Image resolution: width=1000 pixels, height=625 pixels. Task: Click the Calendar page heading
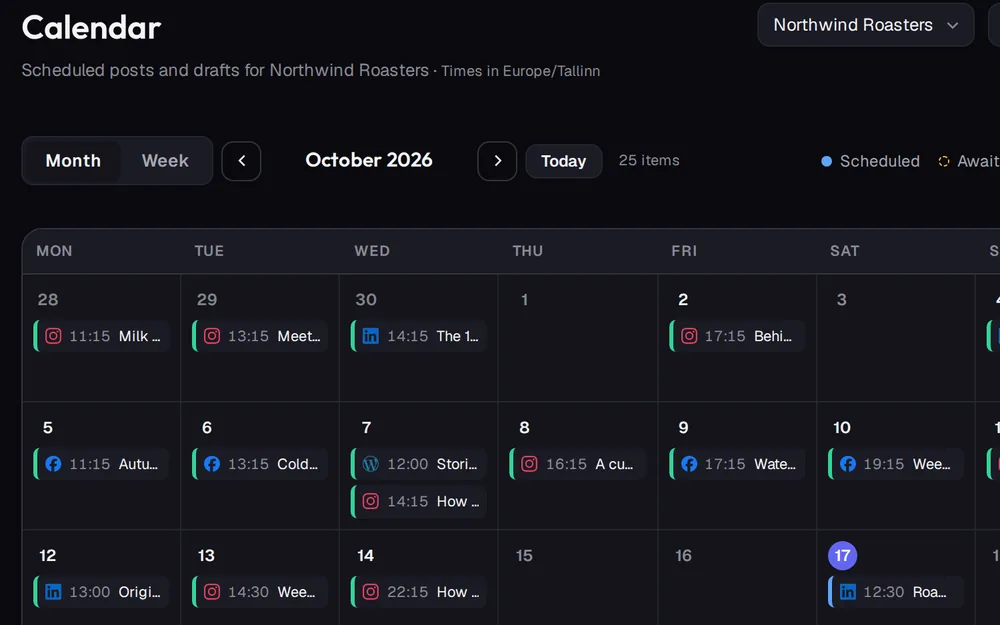pos(91,27)
